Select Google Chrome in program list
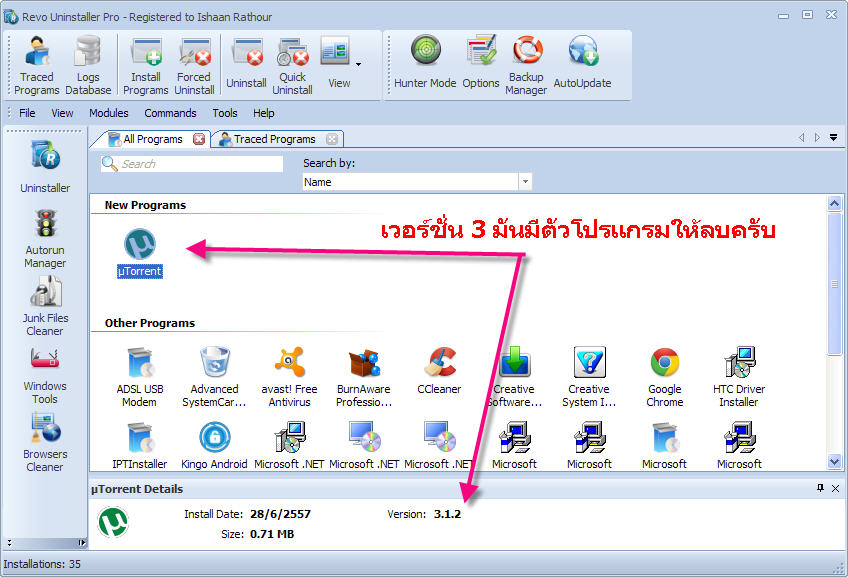 665,377
